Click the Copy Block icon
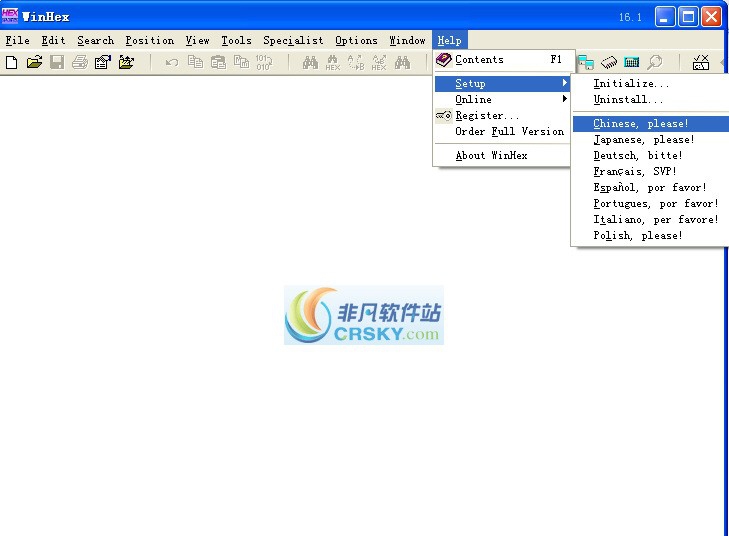 point(195,62)
